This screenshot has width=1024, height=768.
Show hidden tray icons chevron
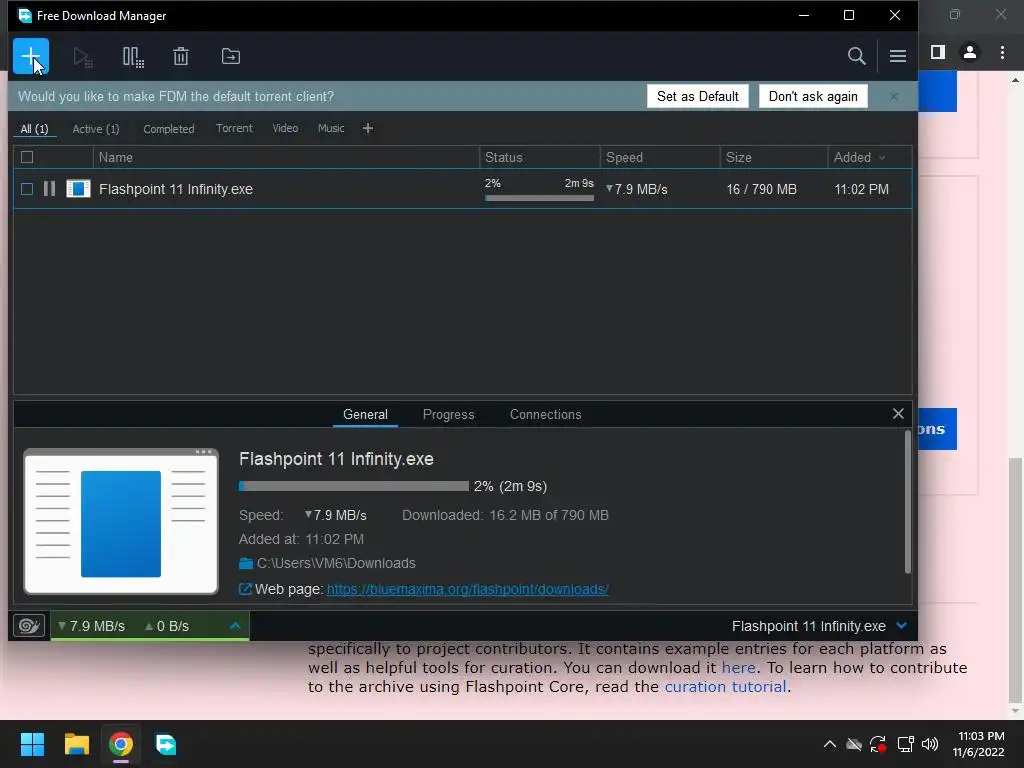[829, 744]
